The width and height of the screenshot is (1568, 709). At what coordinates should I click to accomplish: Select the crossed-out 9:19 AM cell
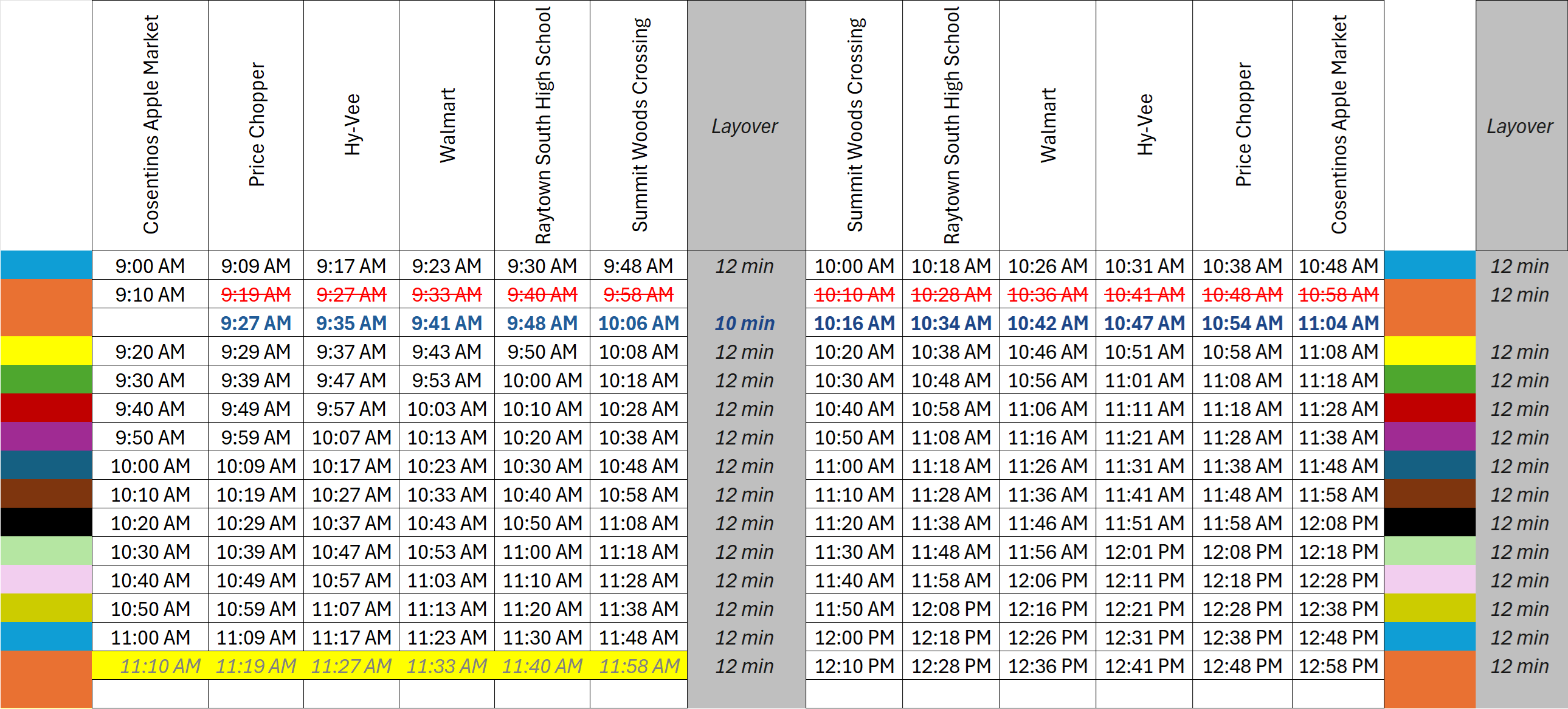click(255, 294)
